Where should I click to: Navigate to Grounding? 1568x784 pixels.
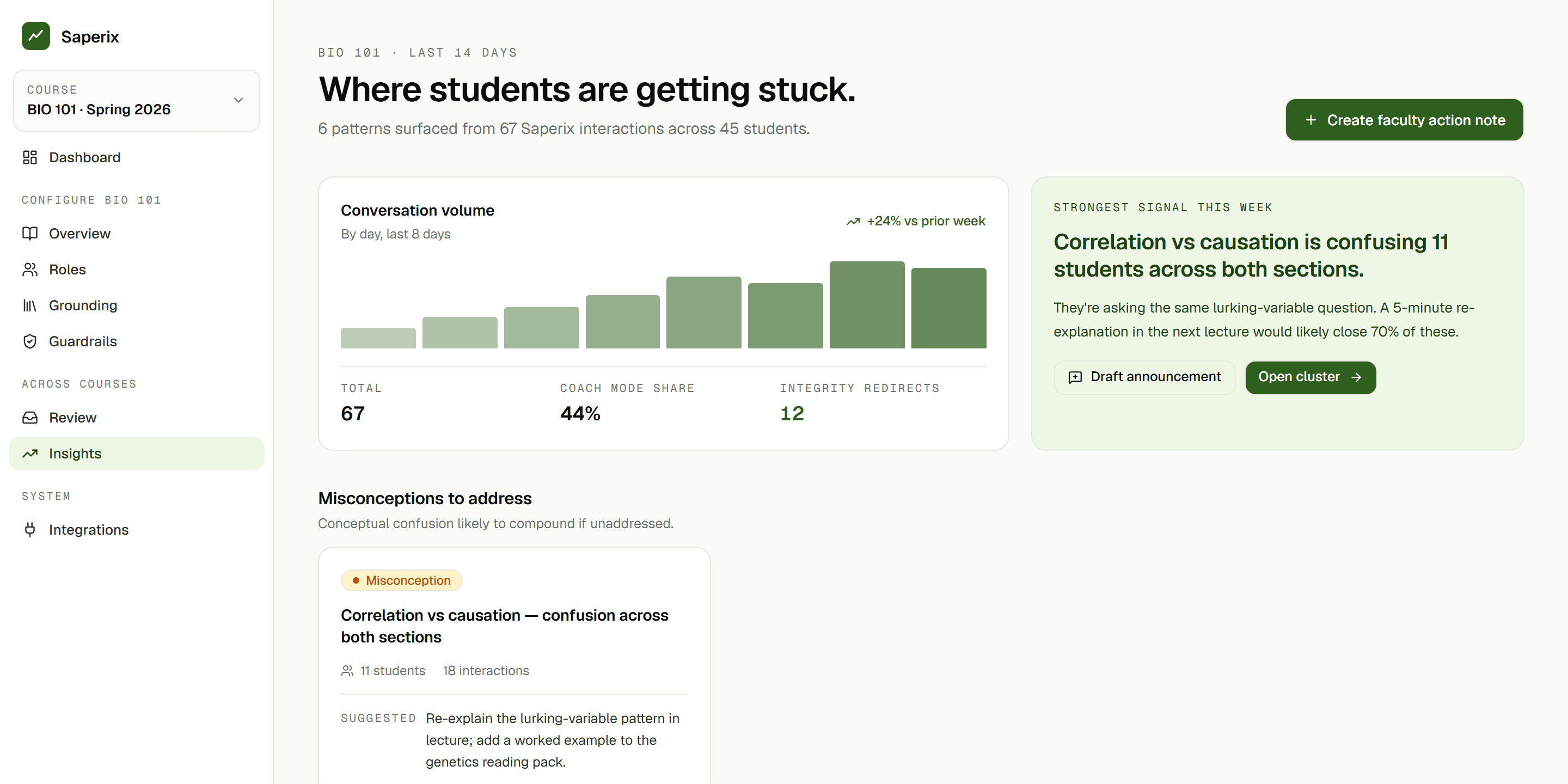coord(136,305)
